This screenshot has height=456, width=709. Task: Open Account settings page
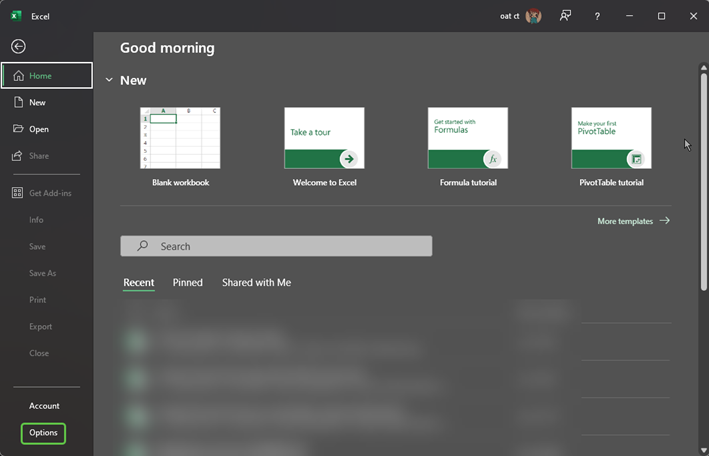point(44,406)
